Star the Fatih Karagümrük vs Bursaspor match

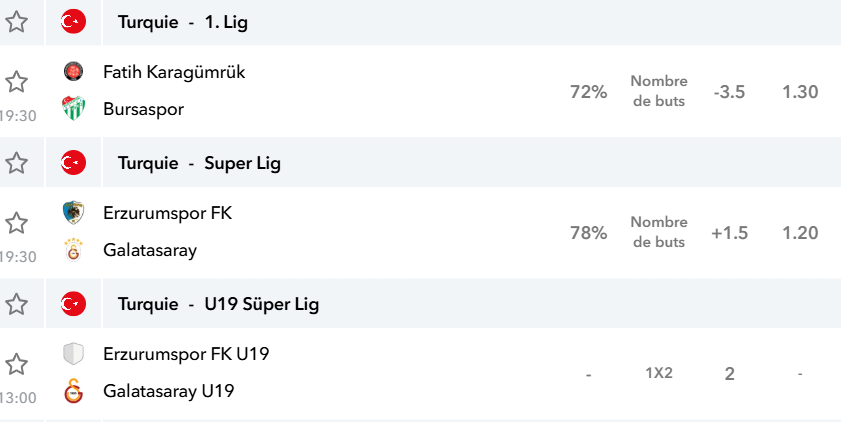pos(16,82)
